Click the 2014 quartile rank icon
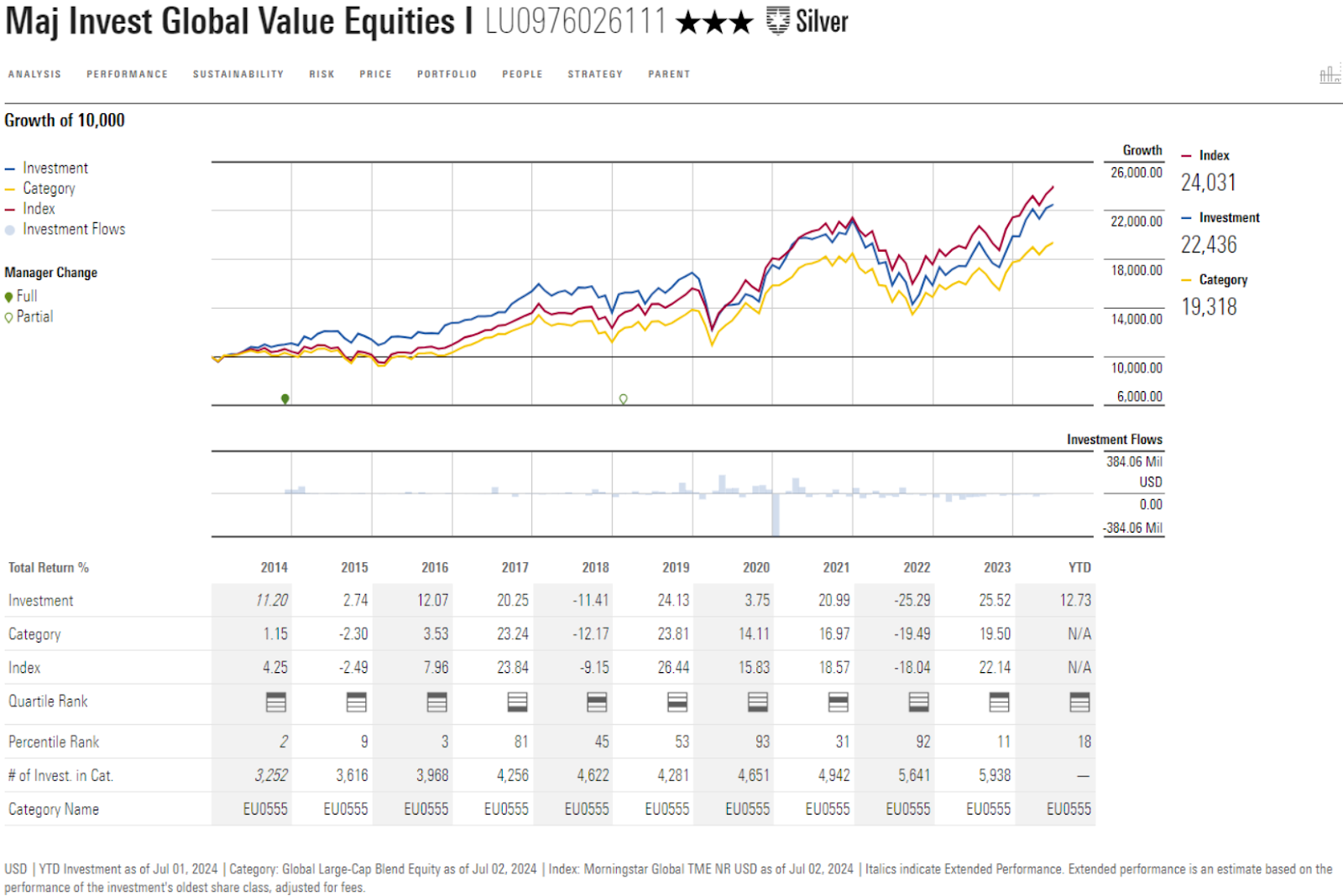 [276, 702]
